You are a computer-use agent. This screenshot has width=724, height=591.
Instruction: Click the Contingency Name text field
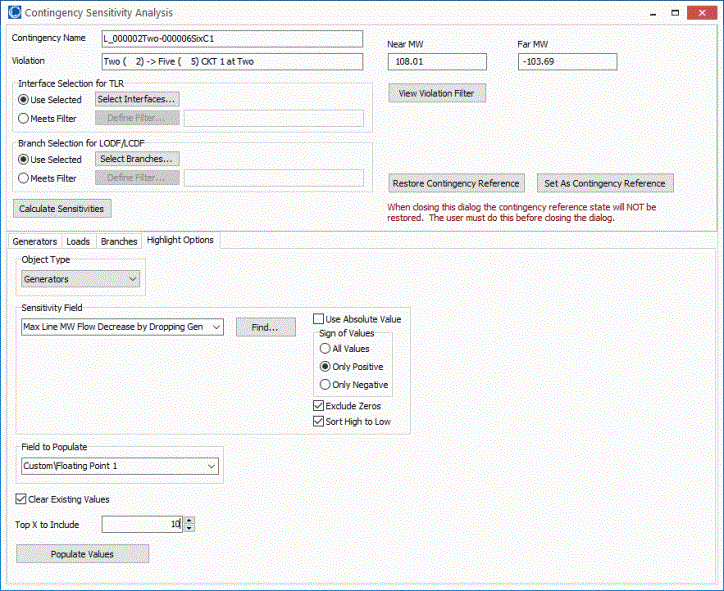[x=232, y=39]
